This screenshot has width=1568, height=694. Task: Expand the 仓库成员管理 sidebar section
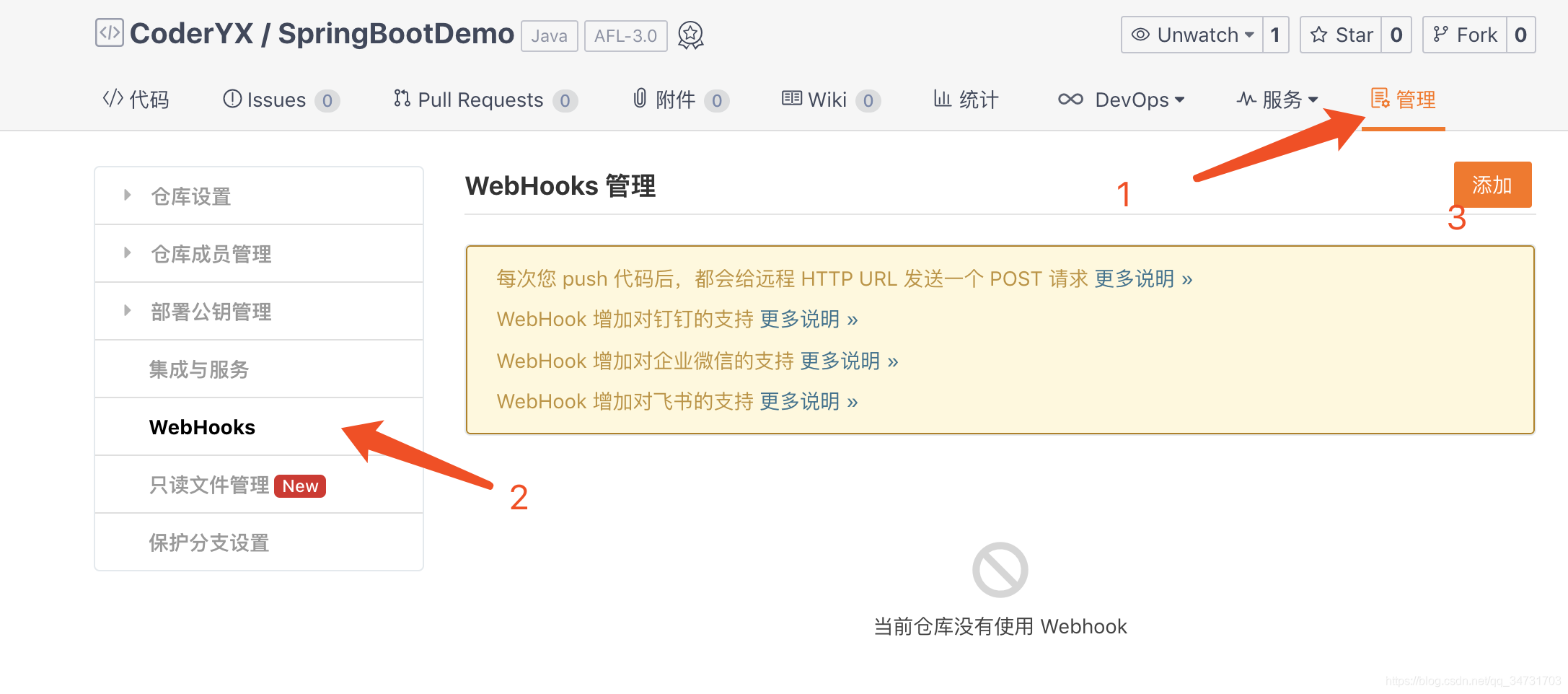(x=258, y=253)
